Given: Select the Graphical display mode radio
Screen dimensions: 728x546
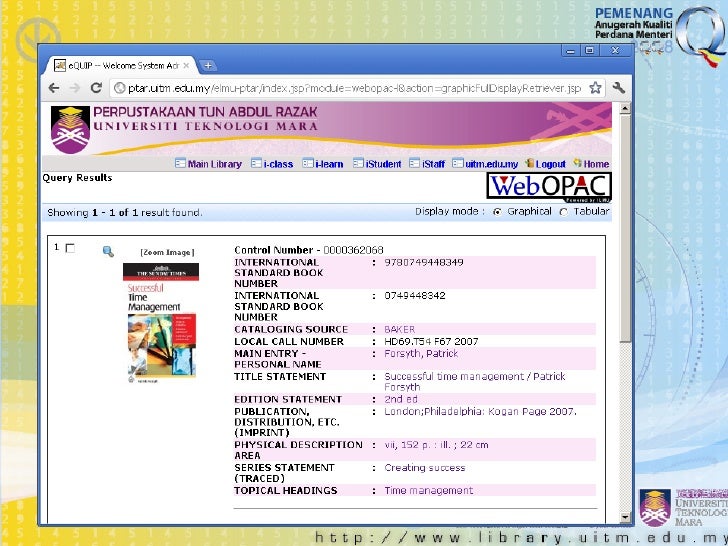Looking at the screenshot, I should coord(497,212).
